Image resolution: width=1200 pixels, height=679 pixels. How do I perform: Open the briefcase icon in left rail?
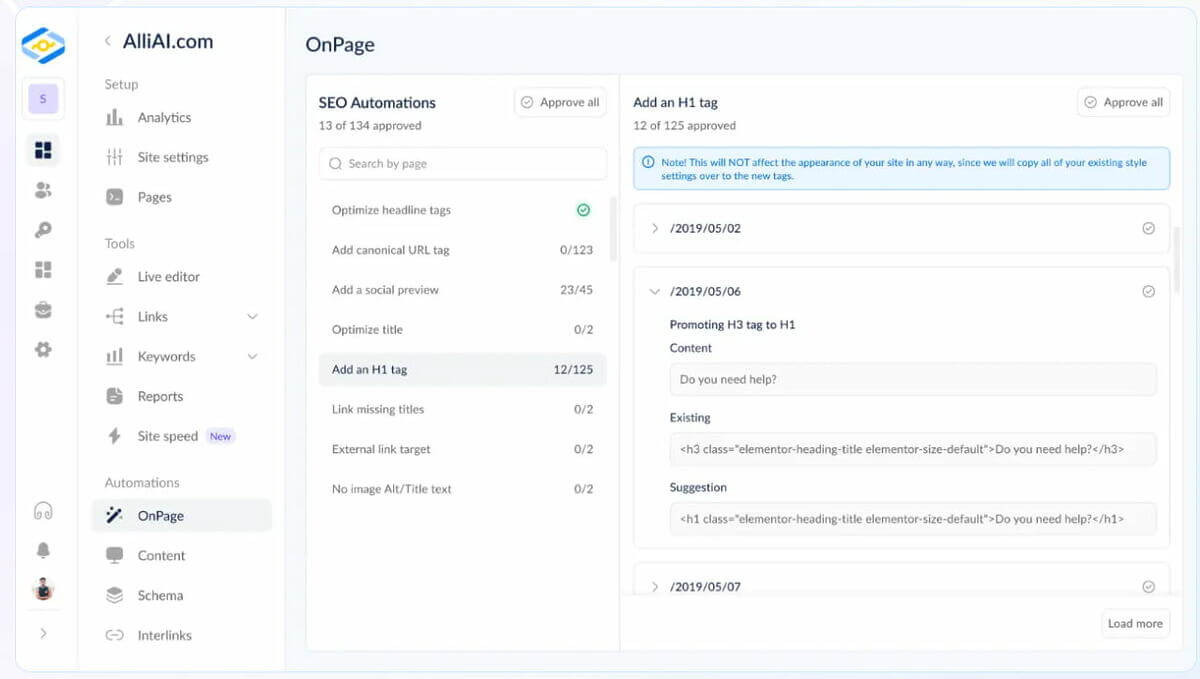(x=43, y=310)
